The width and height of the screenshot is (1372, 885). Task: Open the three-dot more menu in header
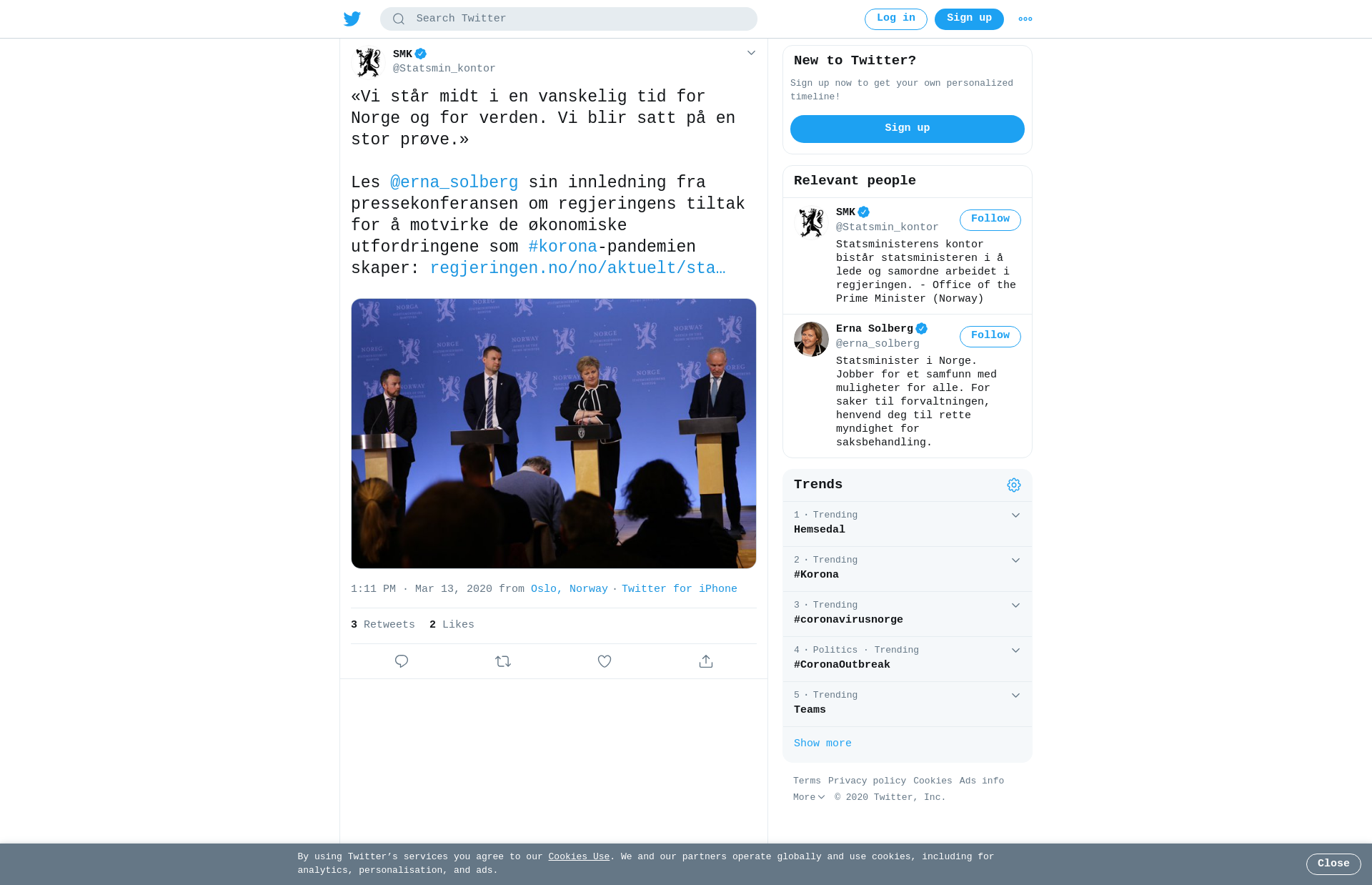[1025, 19]
